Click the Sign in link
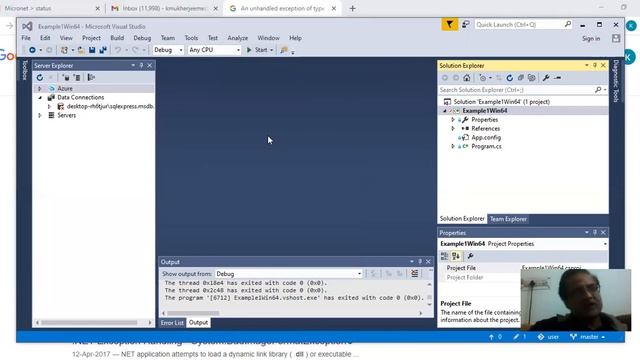 (591, 38)
